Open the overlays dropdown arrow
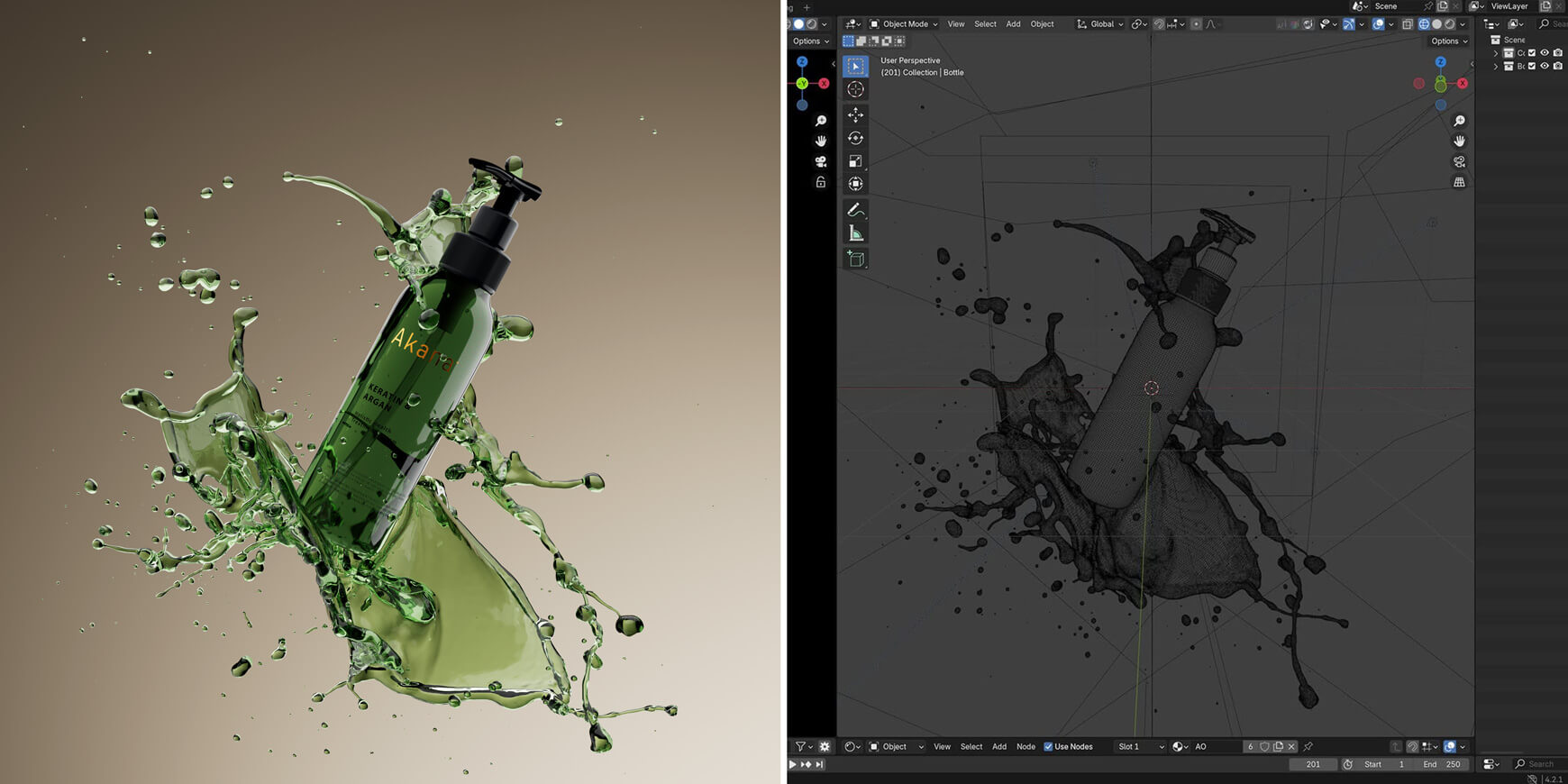Image resolution: width=1568 pixels, height=784 pixels. click(1391, 24)
